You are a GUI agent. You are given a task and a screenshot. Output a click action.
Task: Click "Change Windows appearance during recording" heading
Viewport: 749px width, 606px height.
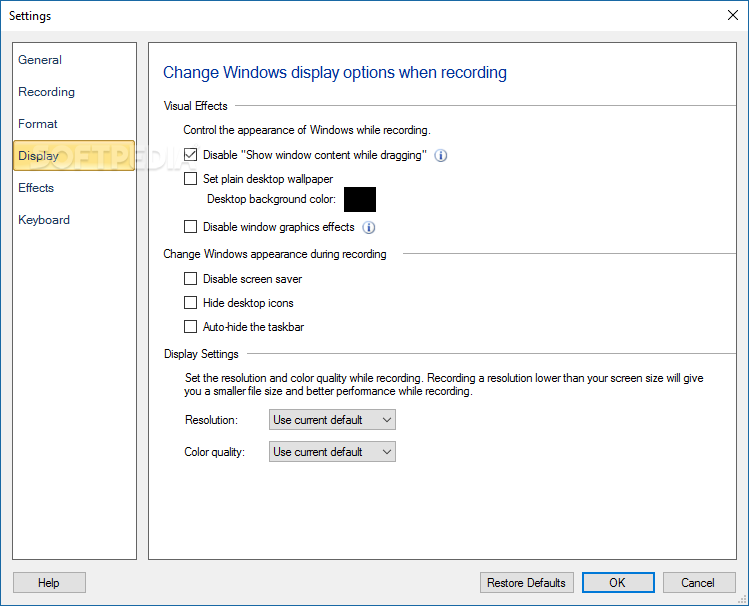point(275,254)
